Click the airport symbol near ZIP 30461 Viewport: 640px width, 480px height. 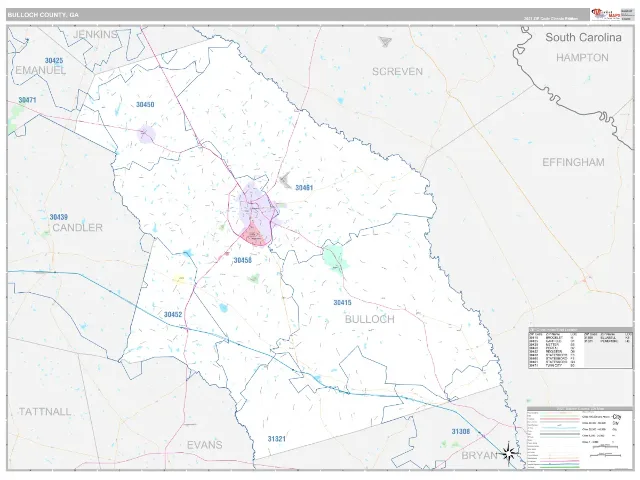coord(285,180)
